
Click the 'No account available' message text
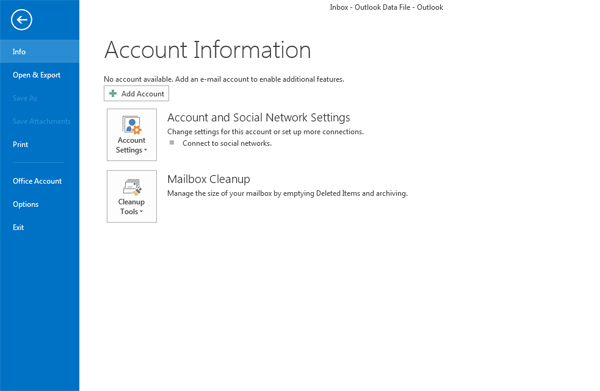pyautogui.click(x=224, y=79)
